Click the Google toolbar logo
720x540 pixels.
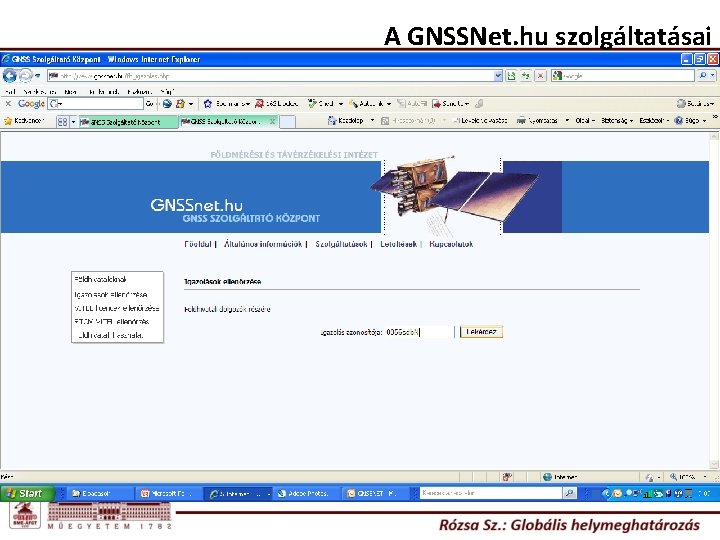31,104
